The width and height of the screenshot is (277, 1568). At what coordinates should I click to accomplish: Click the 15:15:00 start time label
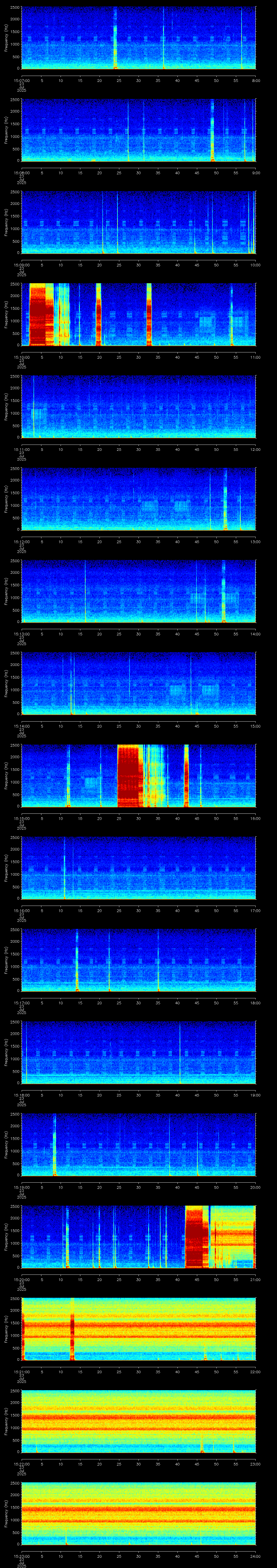point(21,818)
